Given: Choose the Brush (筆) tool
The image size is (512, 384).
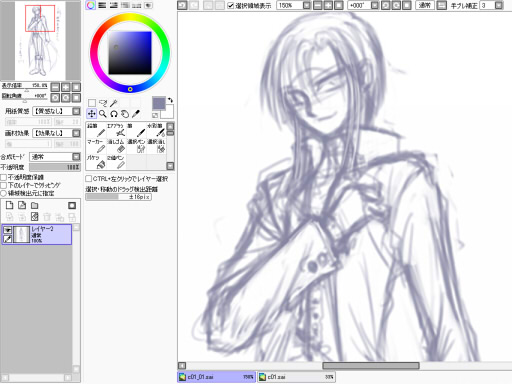Looking at the screenshot, I should pyautogui.click(x=136, y=130).
